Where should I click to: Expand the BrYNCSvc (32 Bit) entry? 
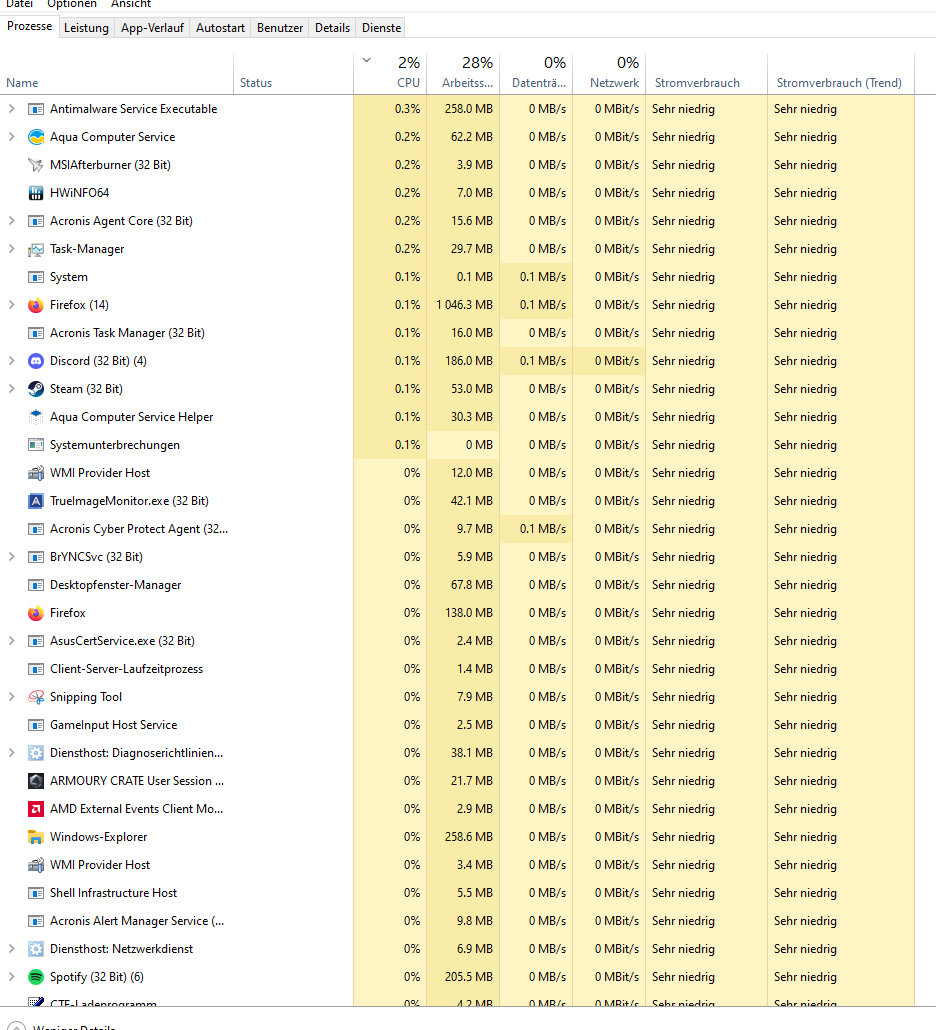pos(11,556)
